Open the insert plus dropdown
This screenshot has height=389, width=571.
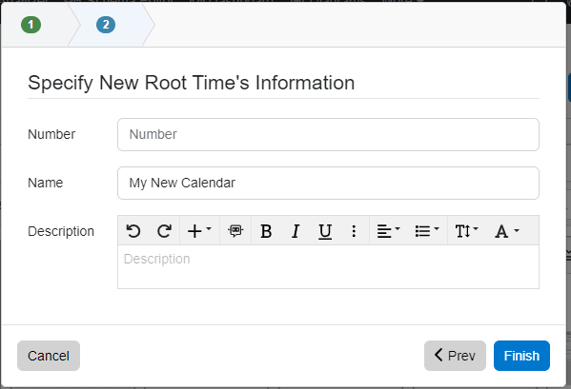(x=199, y=231)
